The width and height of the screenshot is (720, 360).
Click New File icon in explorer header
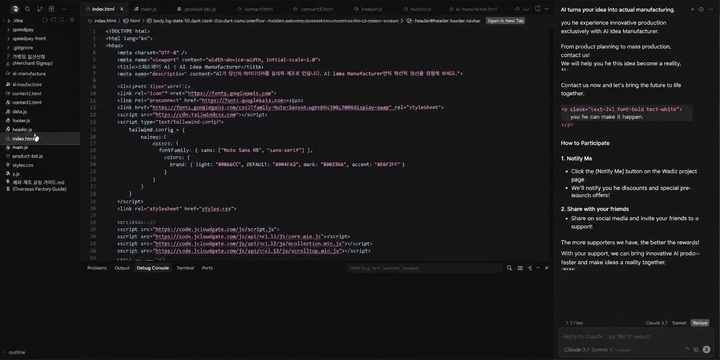coord(45,20)
